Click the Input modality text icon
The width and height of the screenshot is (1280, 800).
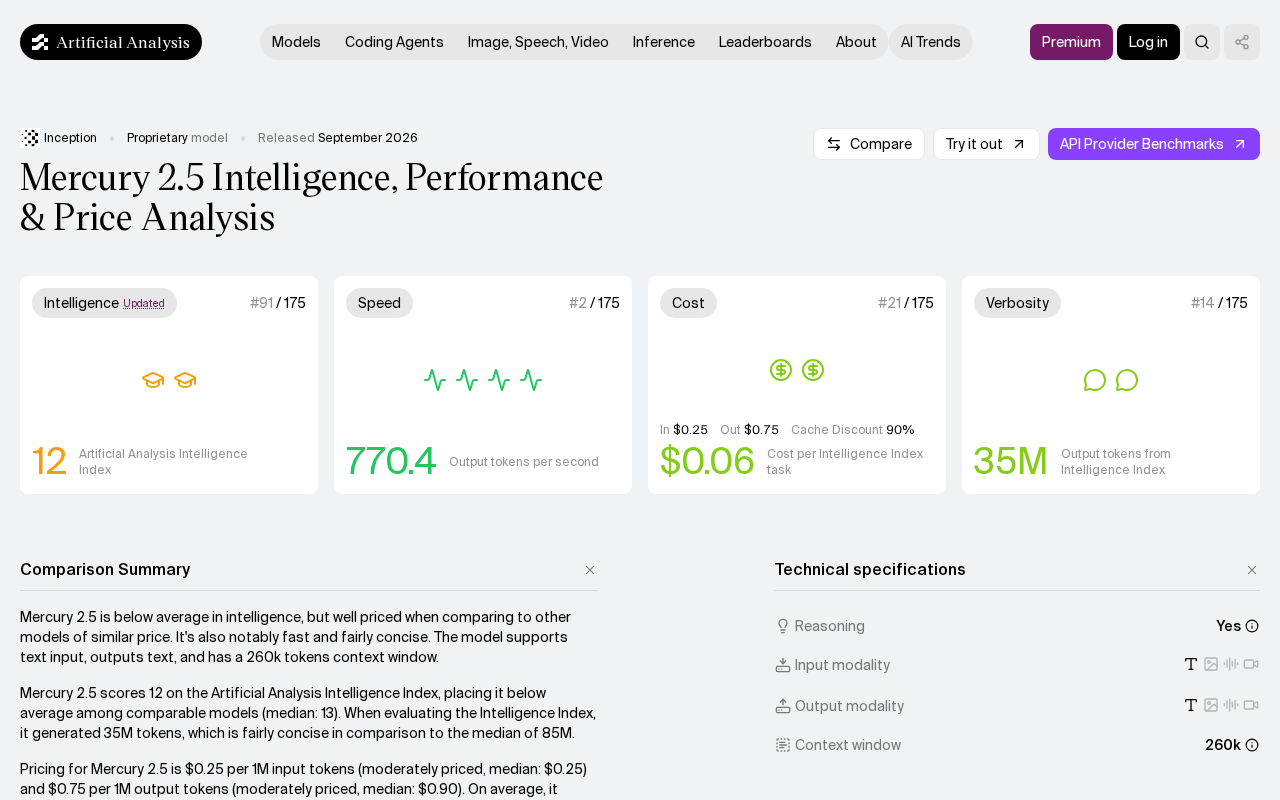[1191, 664]
